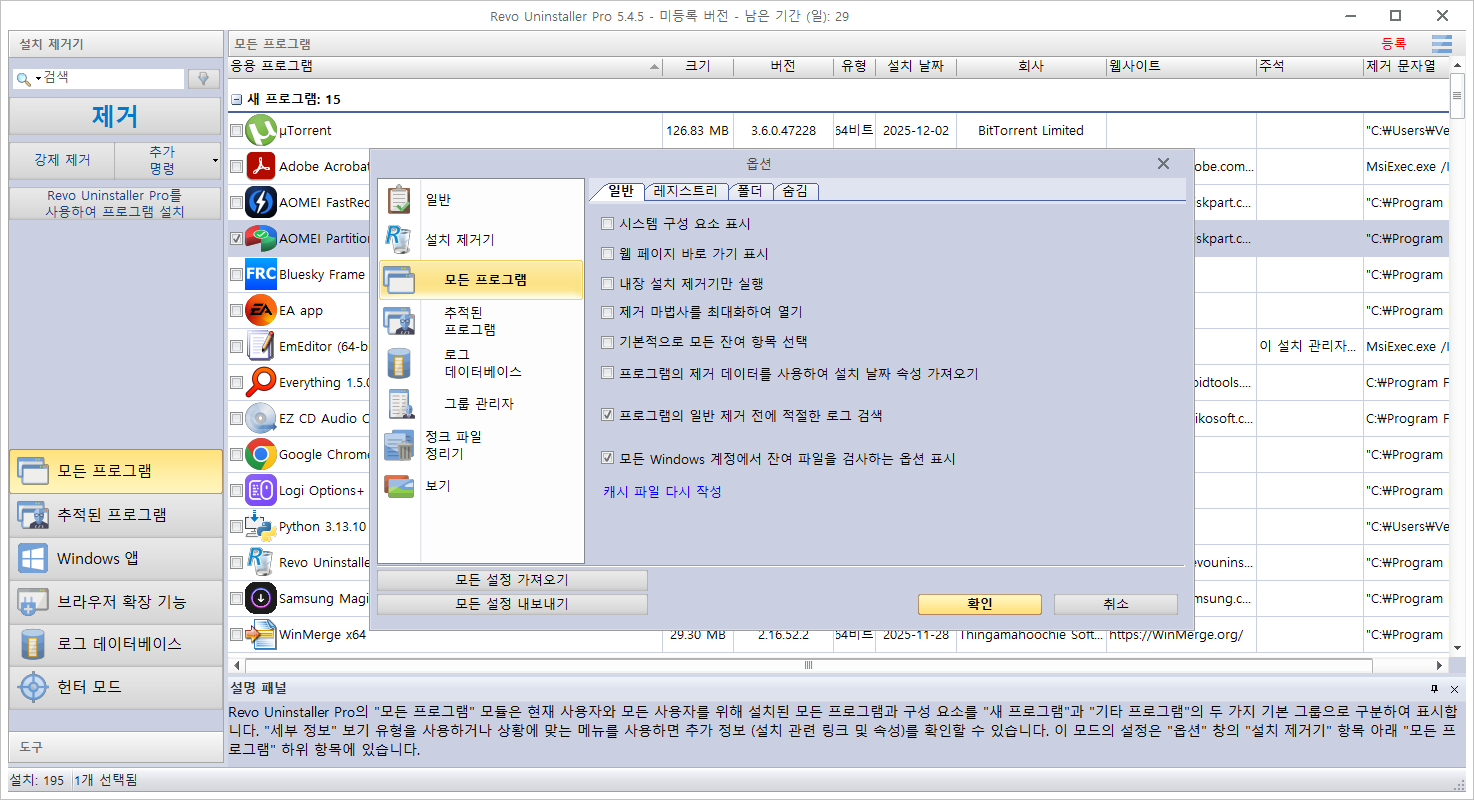Click the 캐시 파일 다시 작성 link
The width and height of the screenshot is (1474, 800).
click(x=662, y=492)
